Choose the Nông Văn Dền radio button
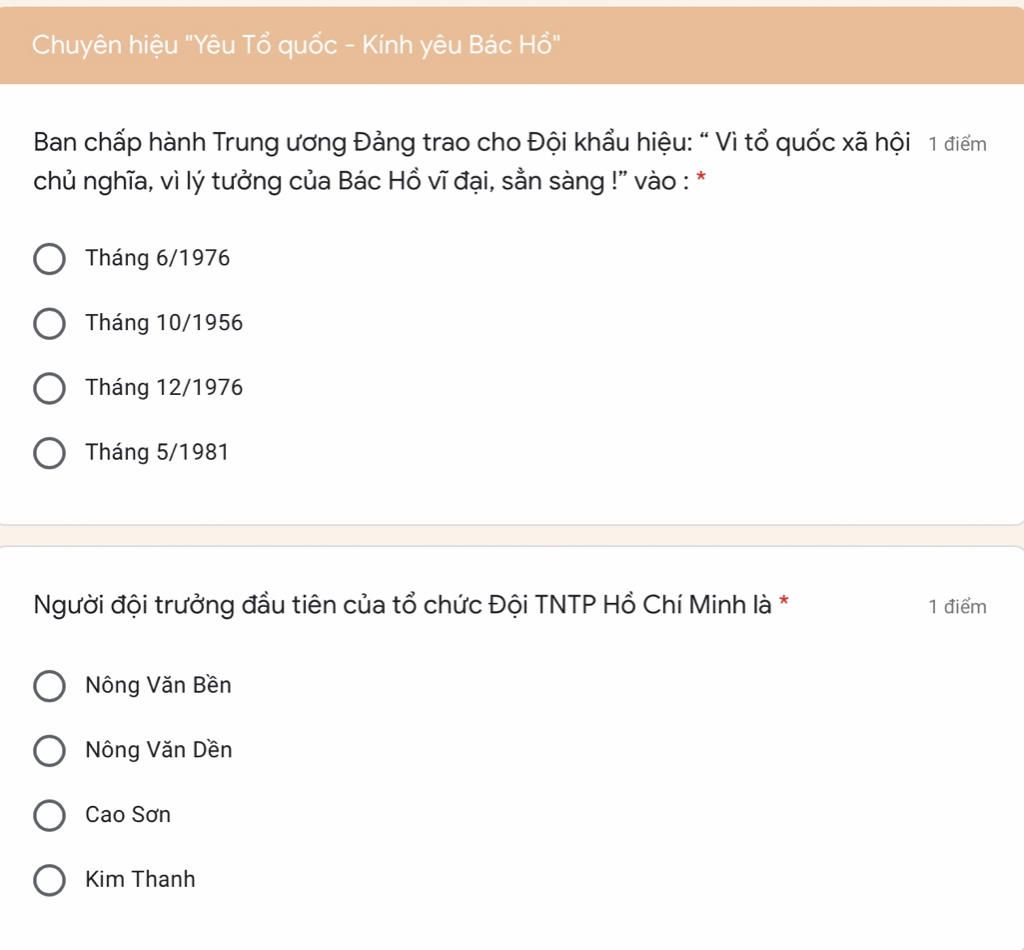 (49, 751)
